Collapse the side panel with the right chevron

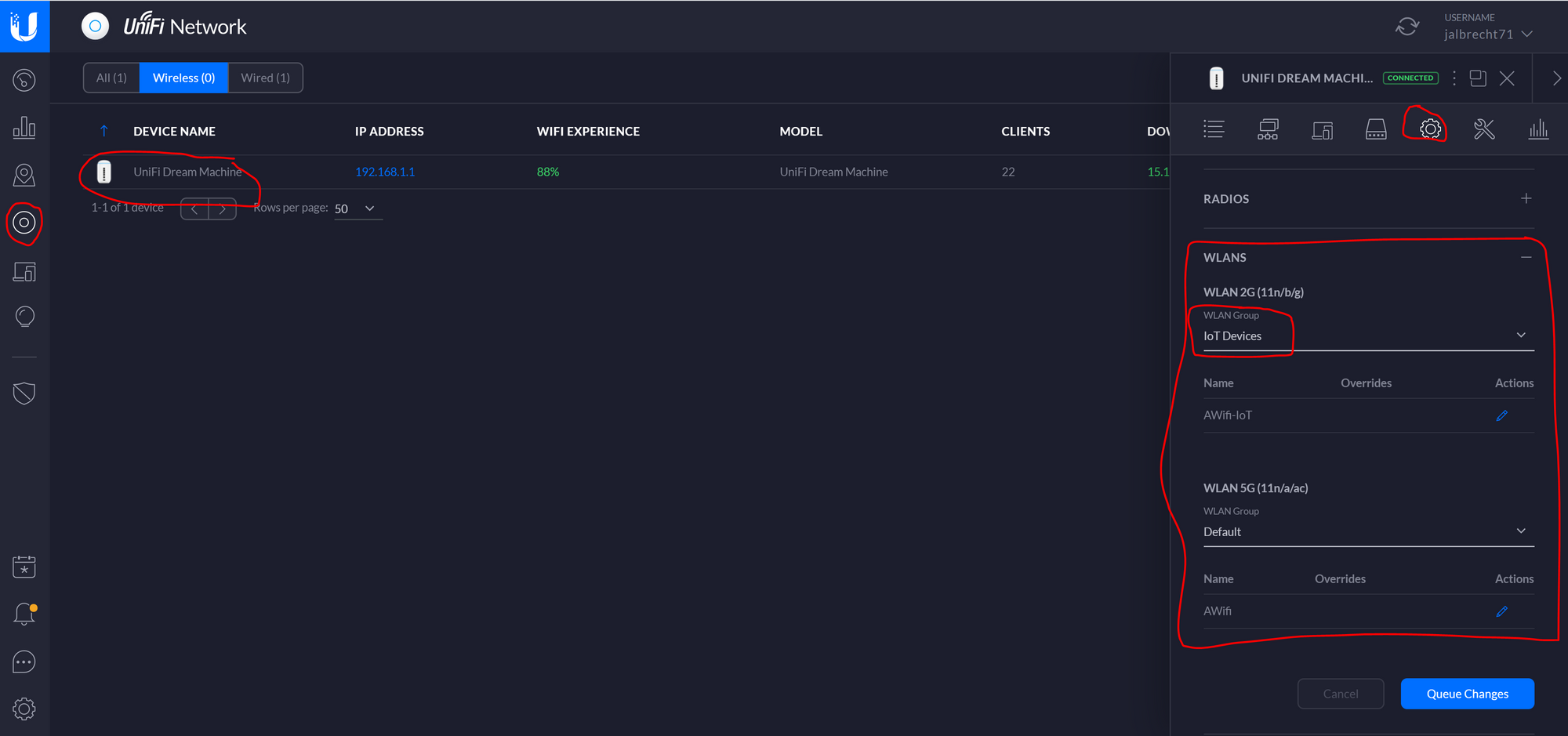[x=1556, y=78]
